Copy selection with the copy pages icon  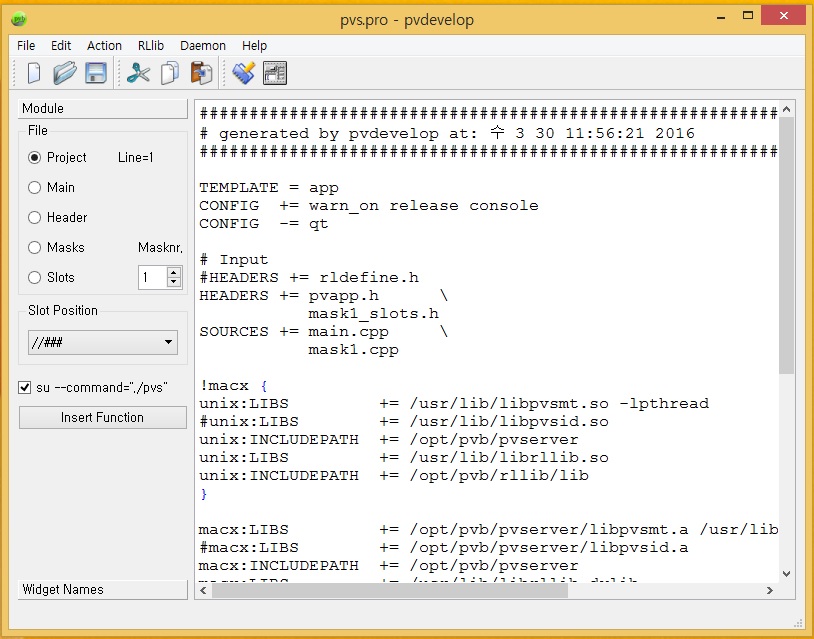pyautogui.click(x=168, y=72)
